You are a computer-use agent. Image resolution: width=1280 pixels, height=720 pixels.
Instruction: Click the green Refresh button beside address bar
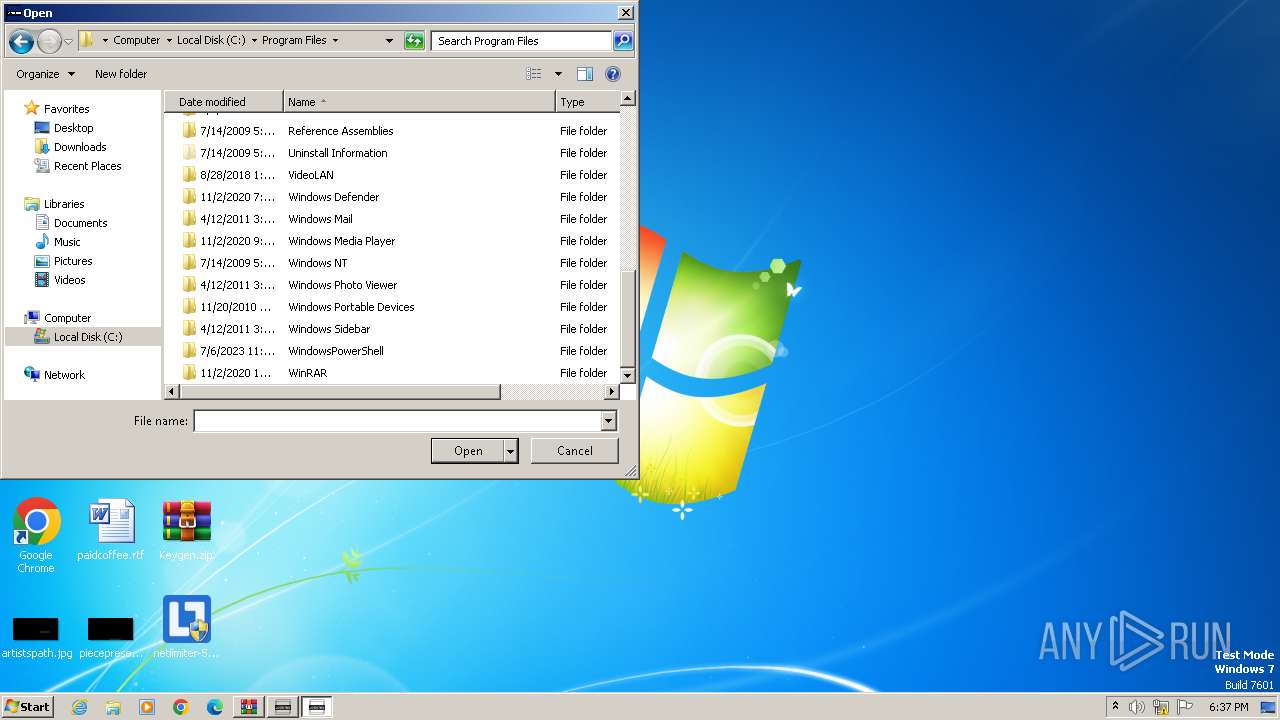click(x=414, y=41)
